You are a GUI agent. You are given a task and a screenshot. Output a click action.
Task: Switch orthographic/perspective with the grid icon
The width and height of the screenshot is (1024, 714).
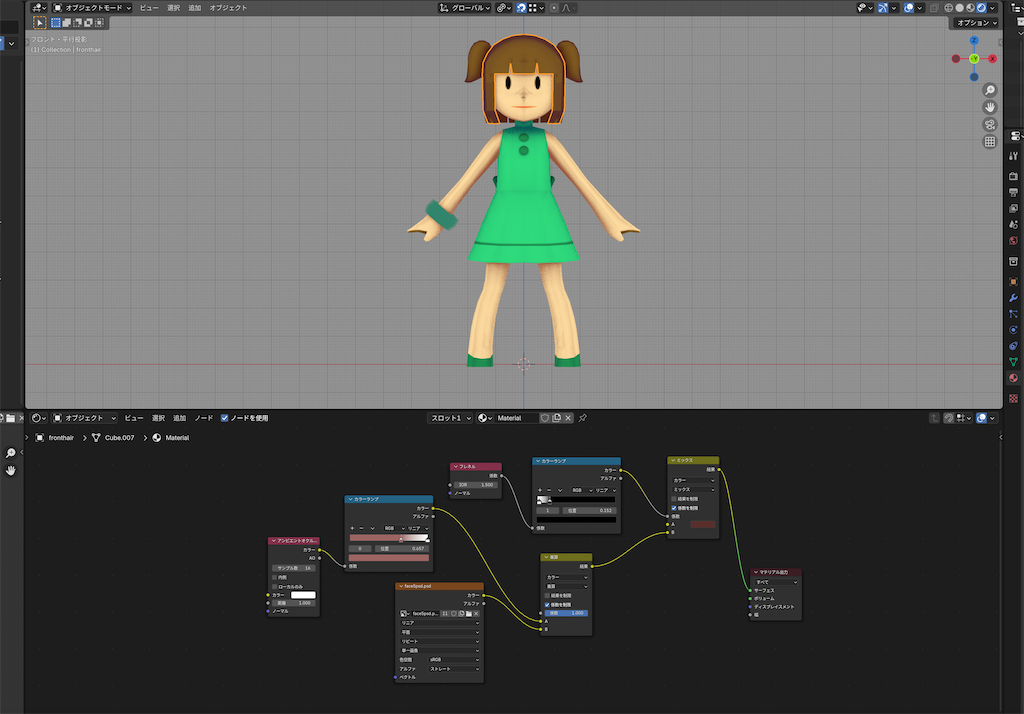point(990,141)
